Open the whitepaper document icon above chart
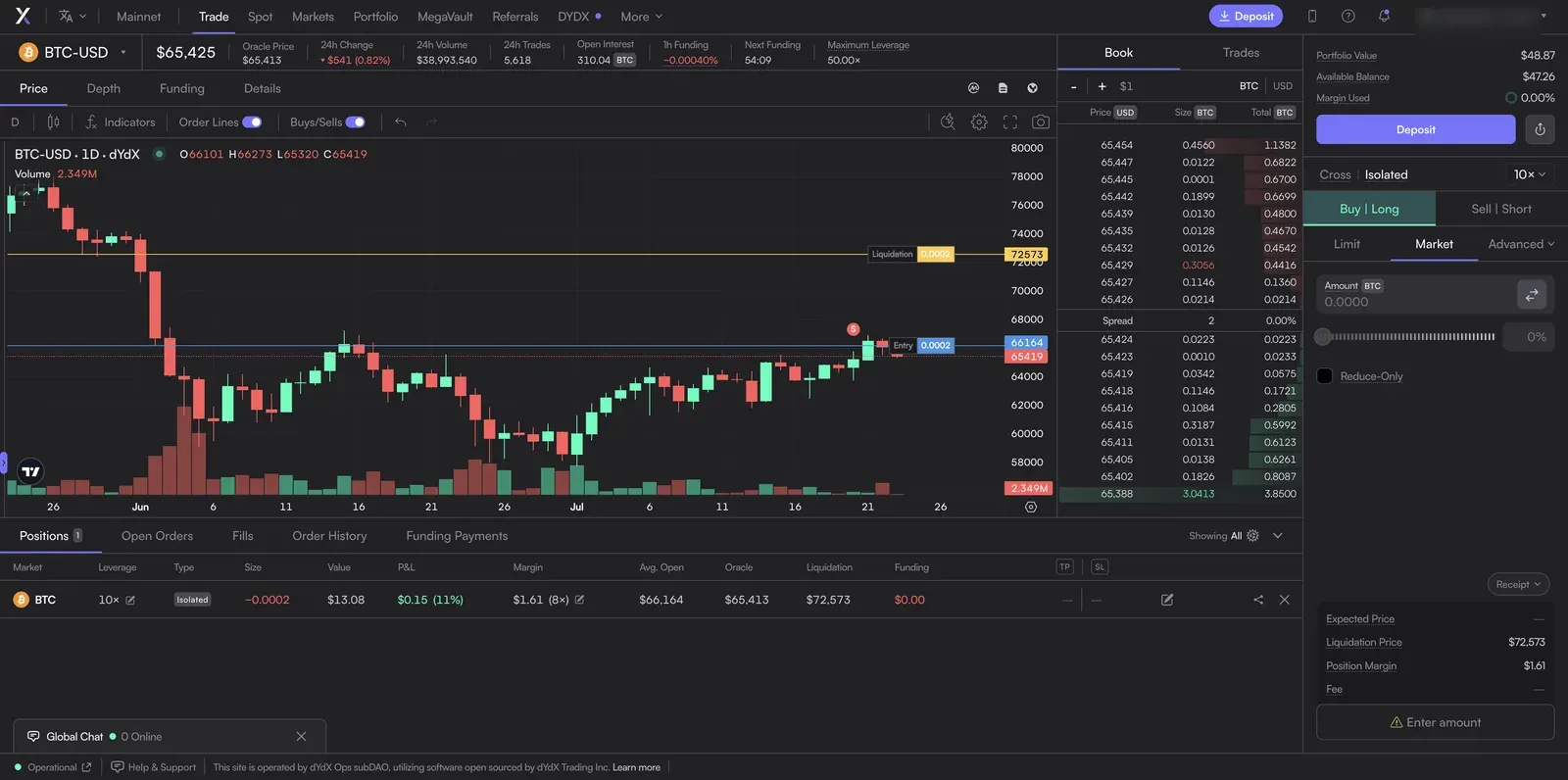The image size is (1568, 780). point(1003,88)
